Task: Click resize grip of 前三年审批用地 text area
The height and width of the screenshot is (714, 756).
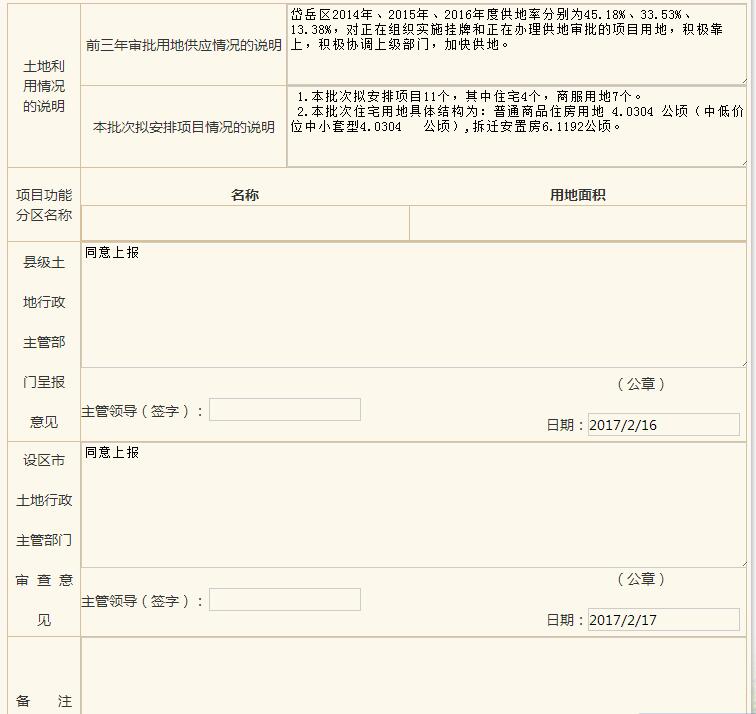Action: coord(741,79)
